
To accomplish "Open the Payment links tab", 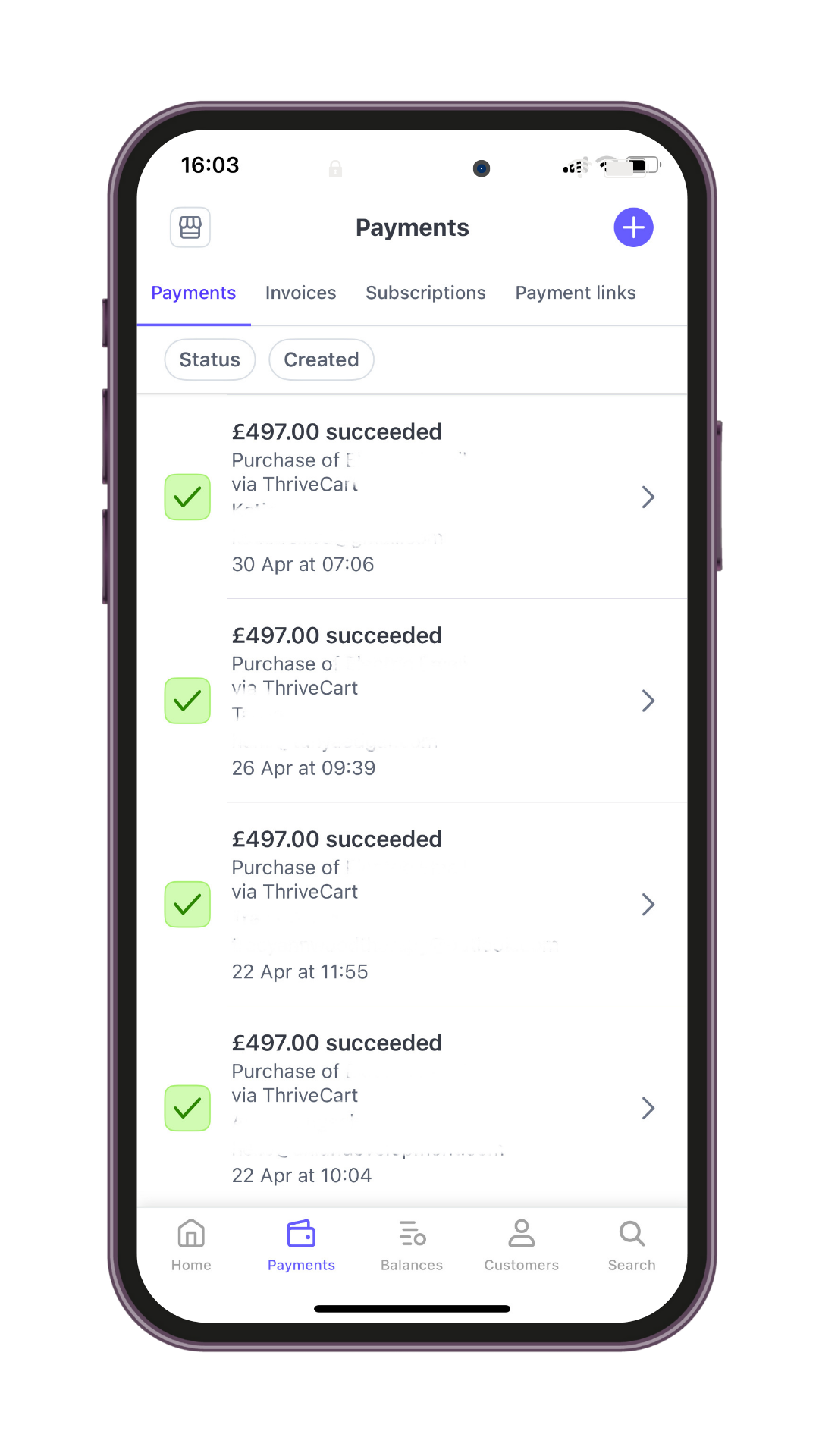I will coord(576,293).
